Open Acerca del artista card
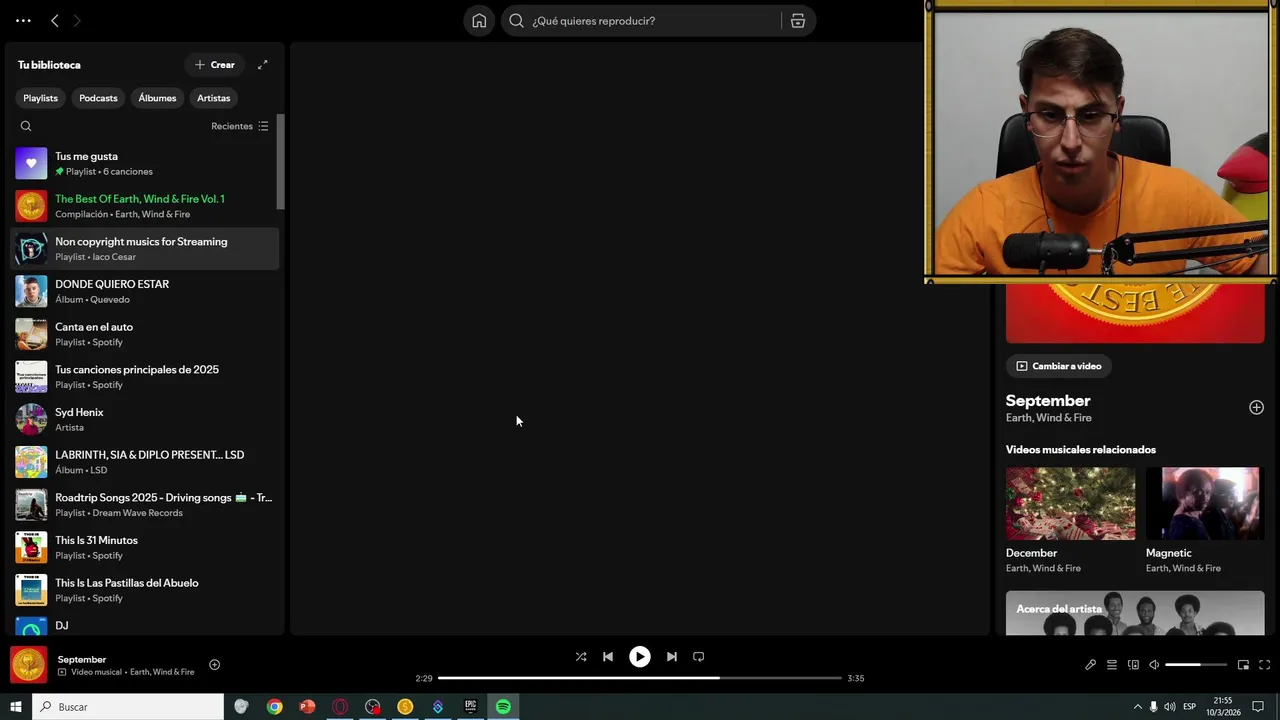The image size is (1280, 720). click(x=1135, y=612)
